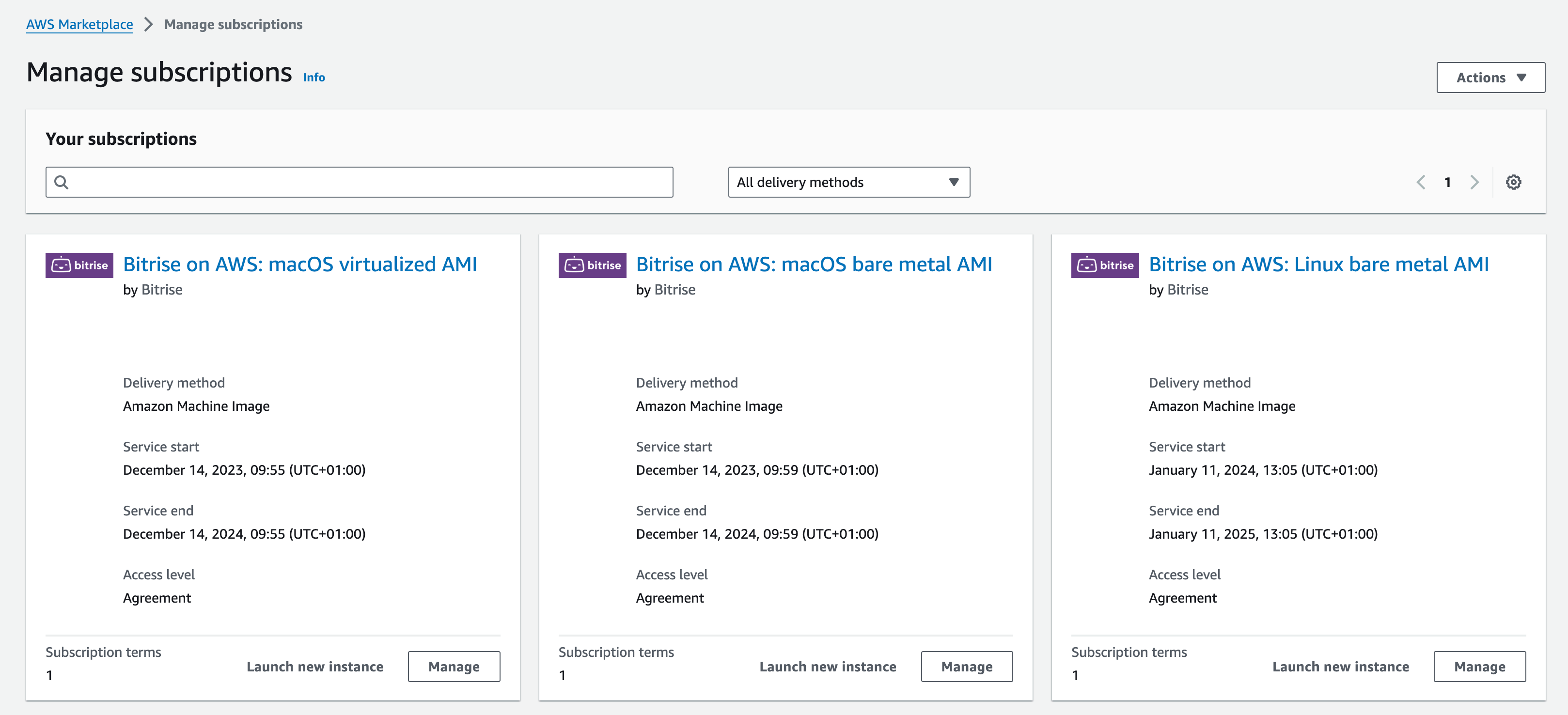Screen dimensions: 1568x715
Task: Click the Bitrise logo on Linux bare metal AMI card
Action: (1105, 264)
